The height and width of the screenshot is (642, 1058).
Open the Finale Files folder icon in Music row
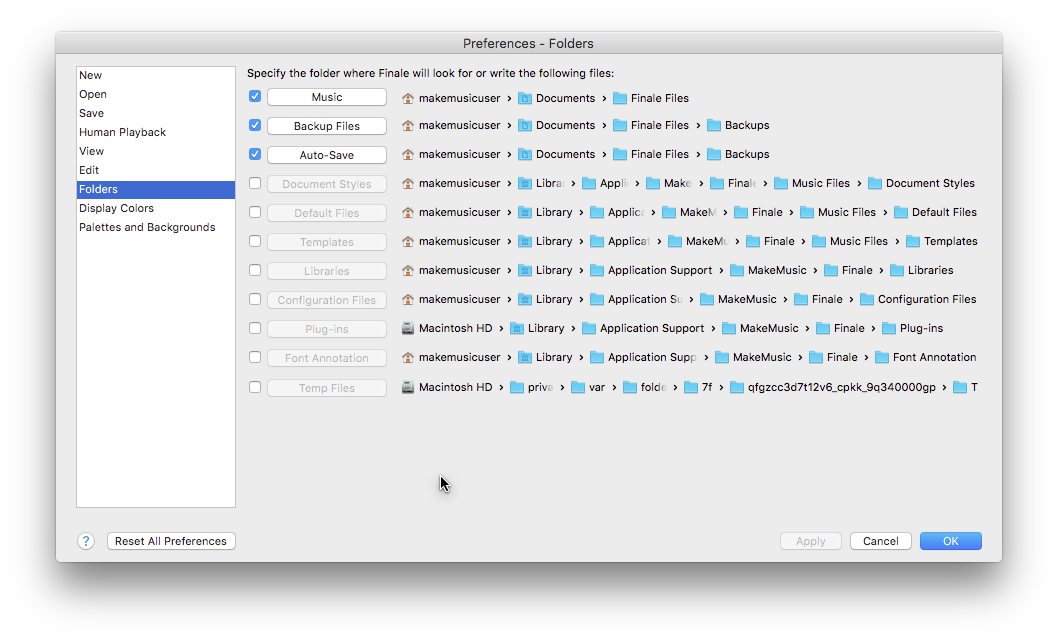[620, 97]
